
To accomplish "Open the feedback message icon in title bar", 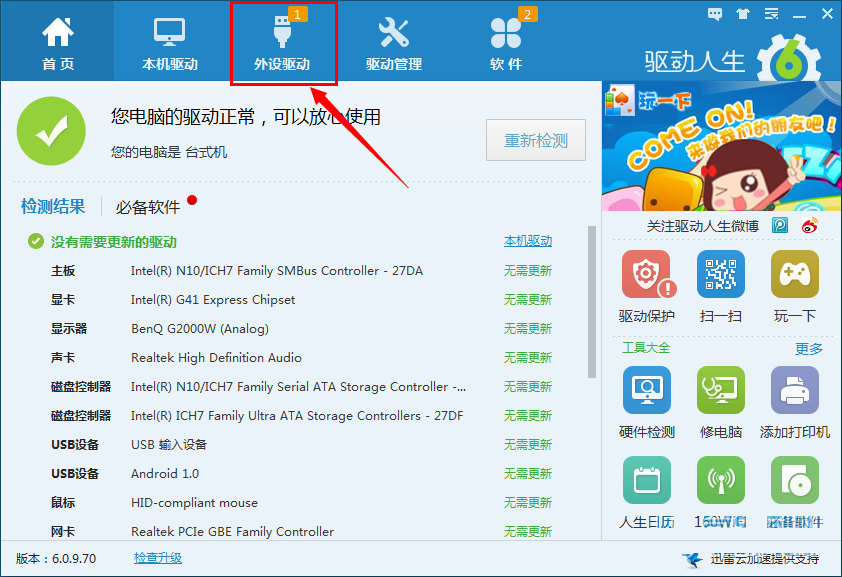I will pos(715,14).
